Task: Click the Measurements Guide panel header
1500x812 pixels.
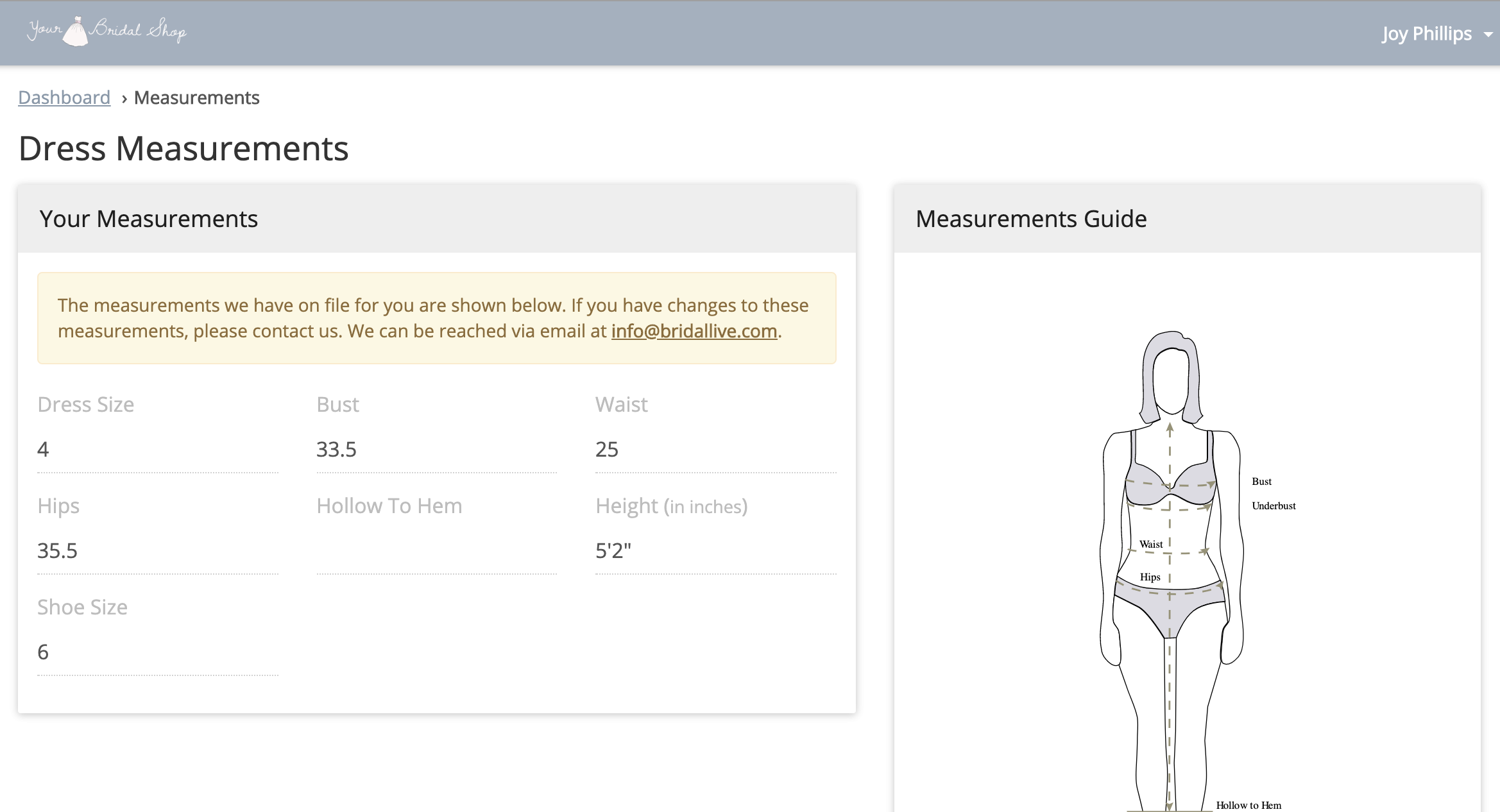Action: tap(1187, 219)
